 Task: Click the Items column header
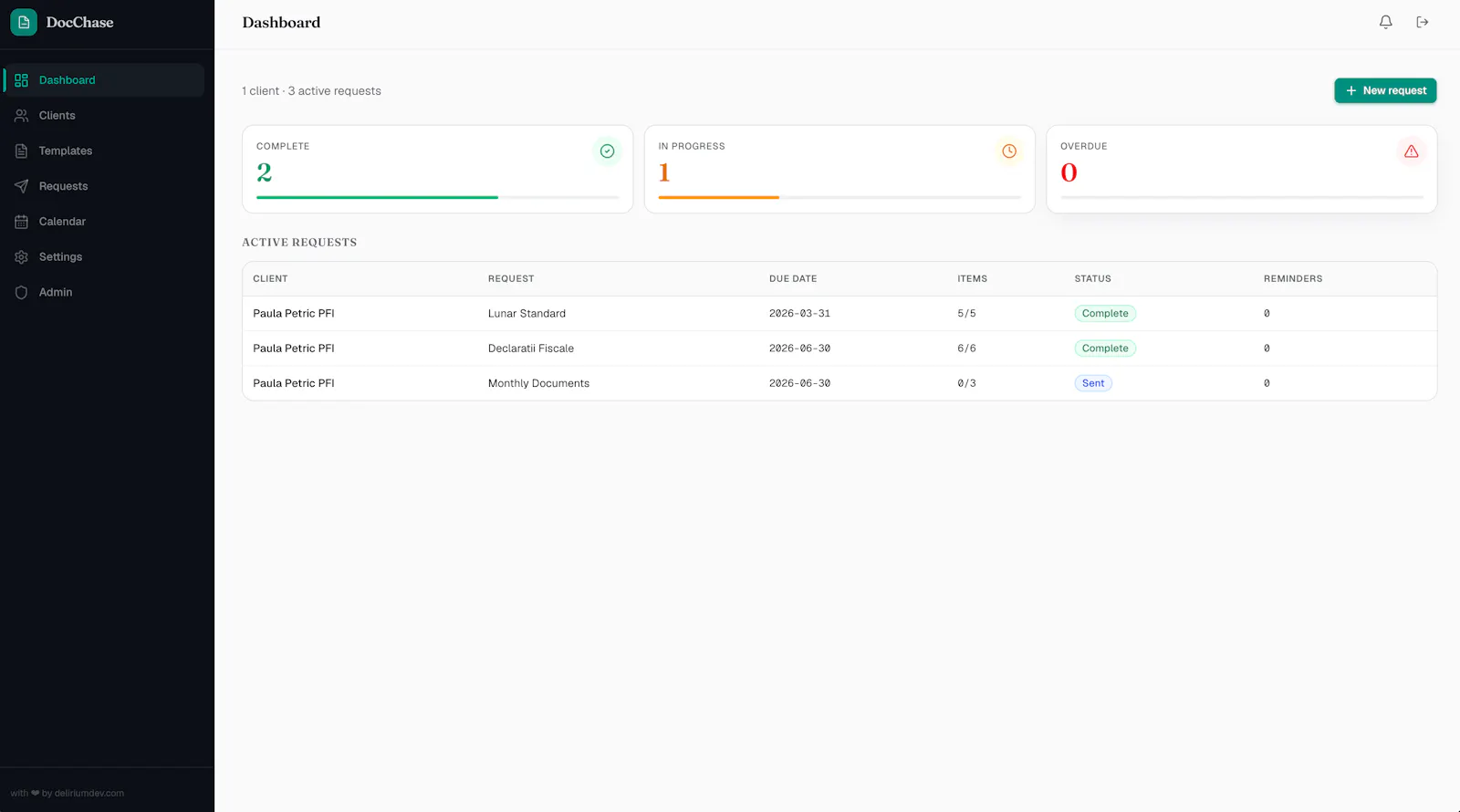(972, 279)
